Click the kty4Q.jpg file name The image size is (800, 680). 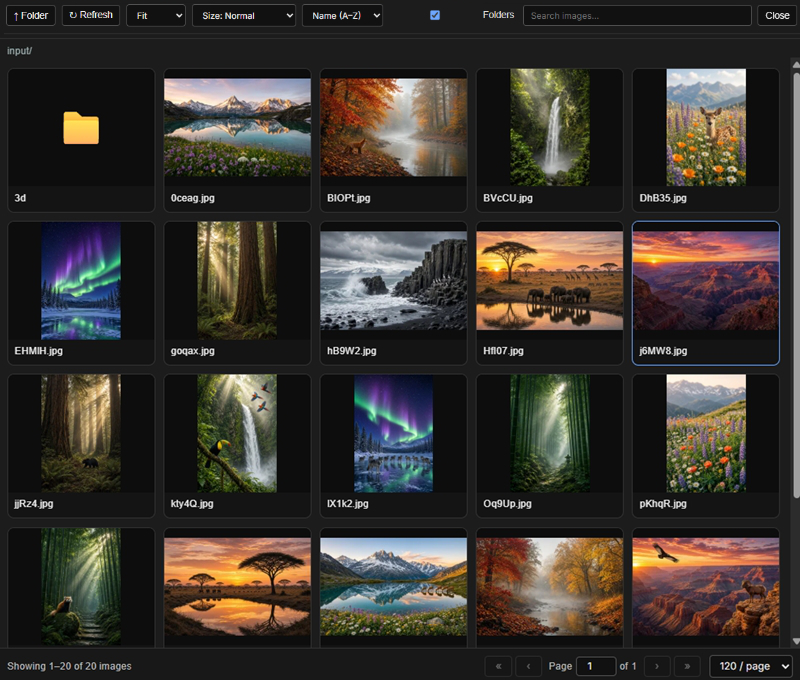tap(192, 504)
